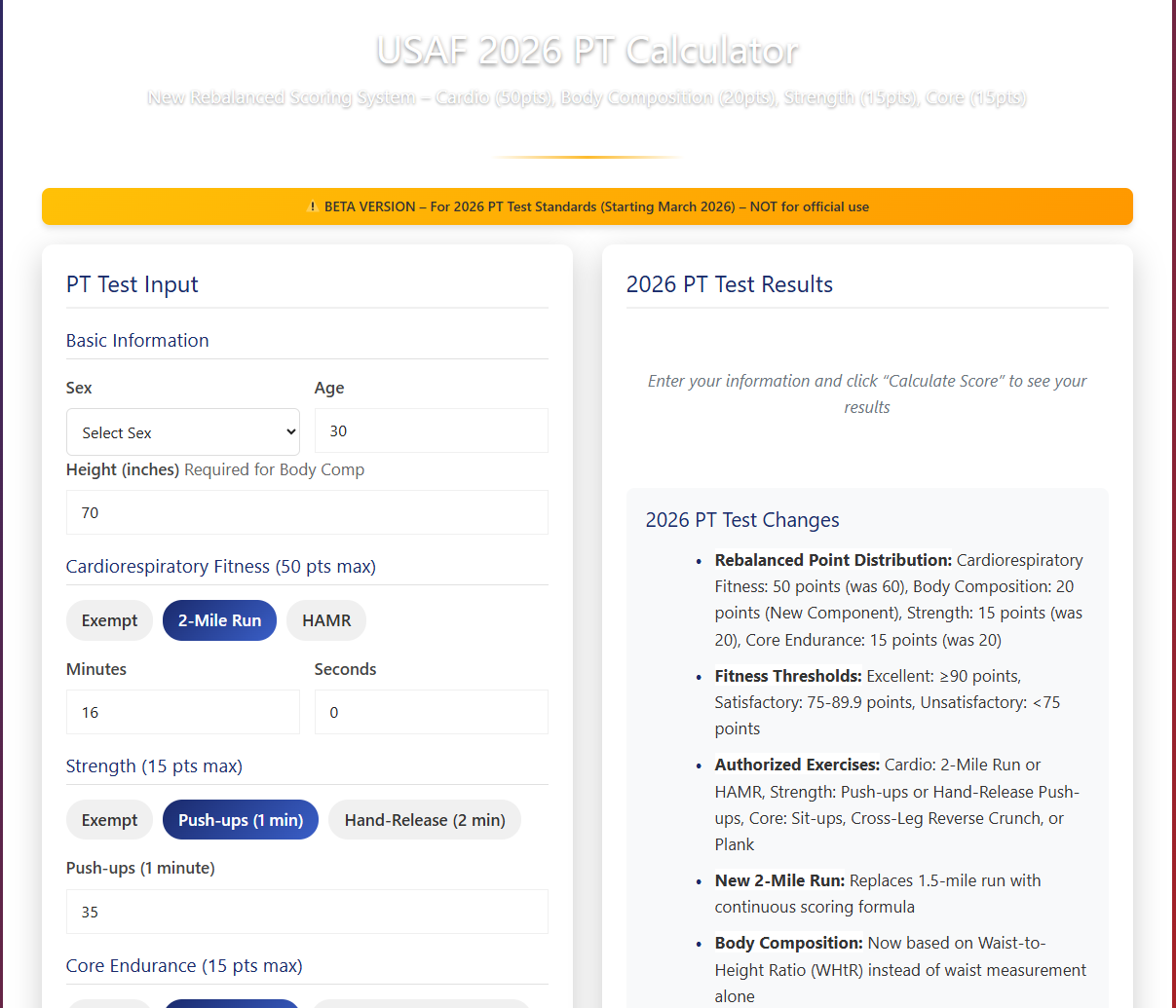The height and width of the screenshot is (1008, 1176).
Task: Select Exempt under Cardiorespiratory Fitness
Action: click(109, 619)
